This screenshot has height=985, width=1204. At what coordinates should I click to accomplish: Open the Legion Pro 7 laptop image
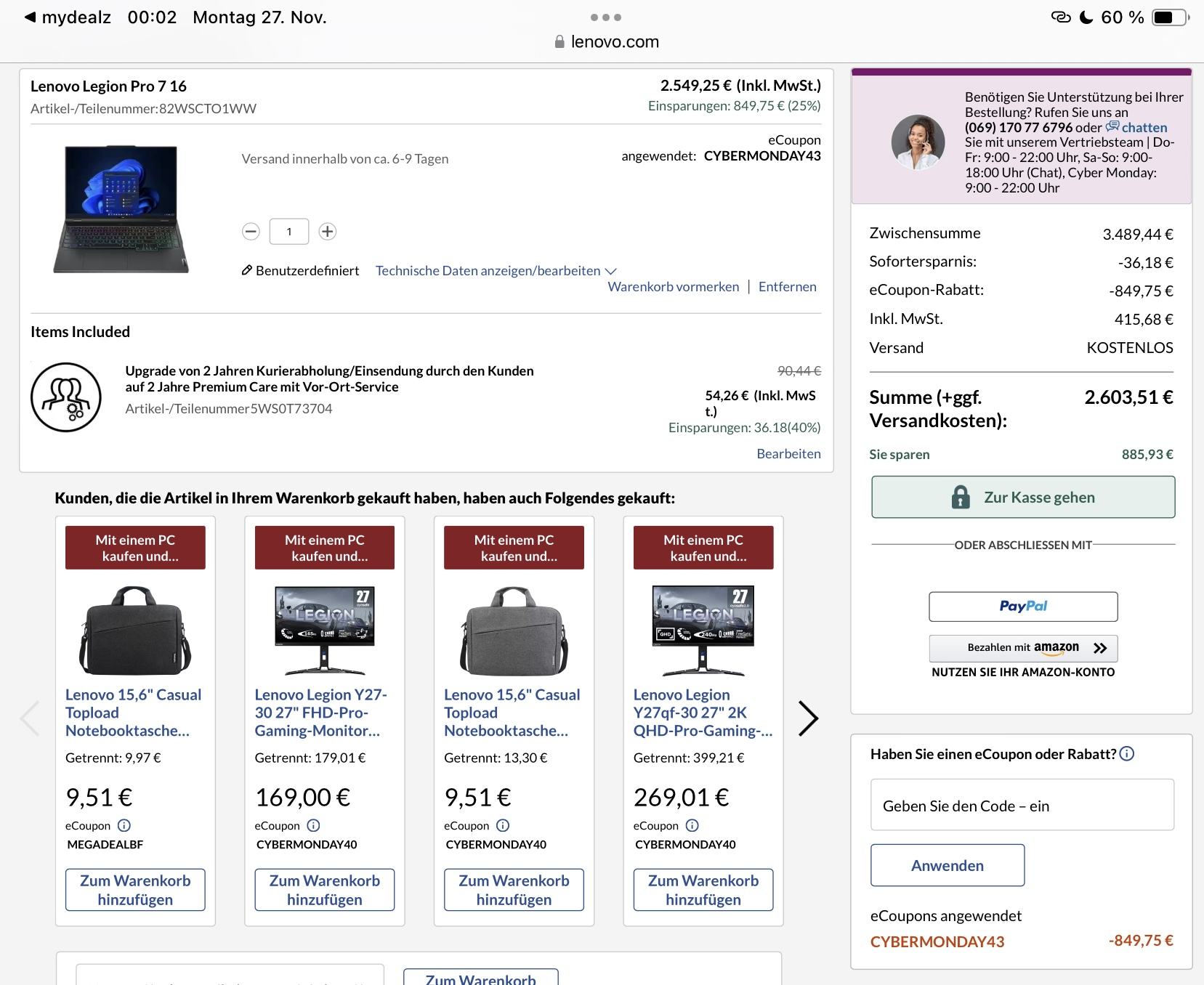[x=121, y=209]
